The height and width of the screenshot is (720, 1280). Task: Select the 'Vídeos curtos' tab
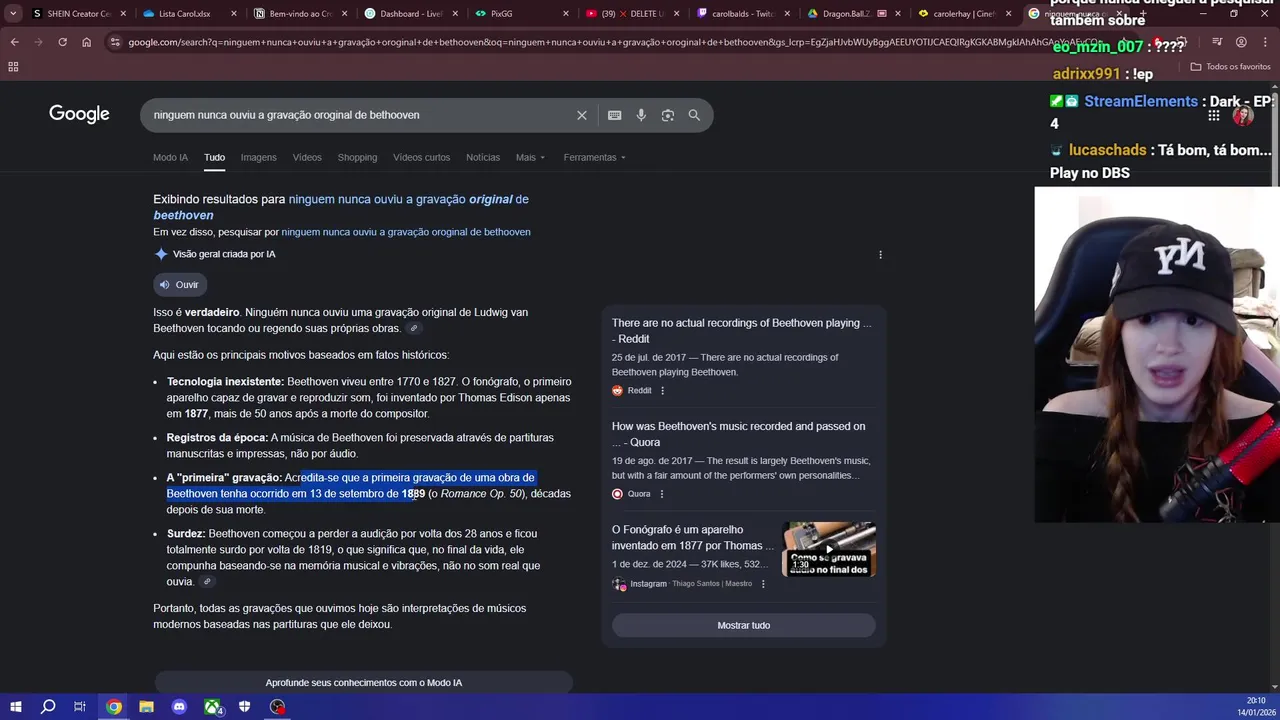[421, 157]
